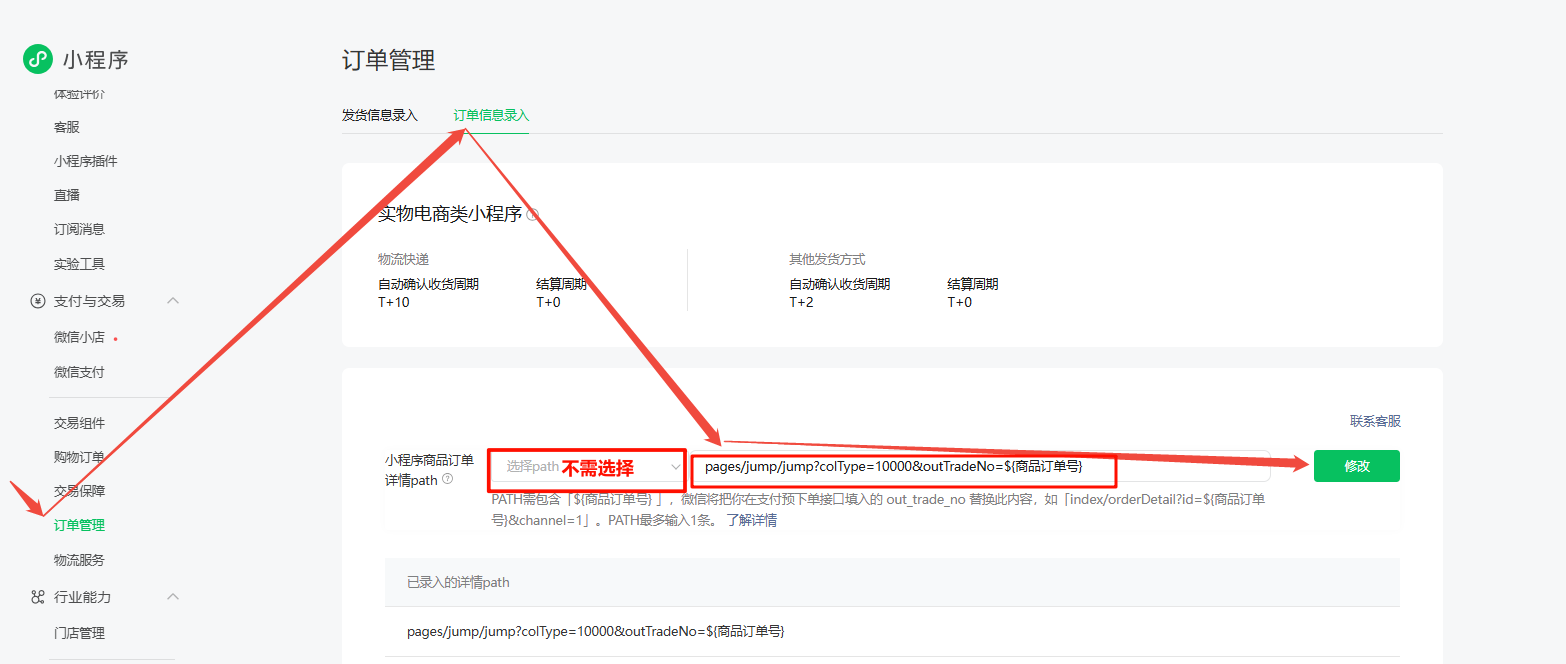Viewport: 1566px width, 664px height.
Task: Open 微信支付 in the sidebar
Action: click(x=79, y=372)
